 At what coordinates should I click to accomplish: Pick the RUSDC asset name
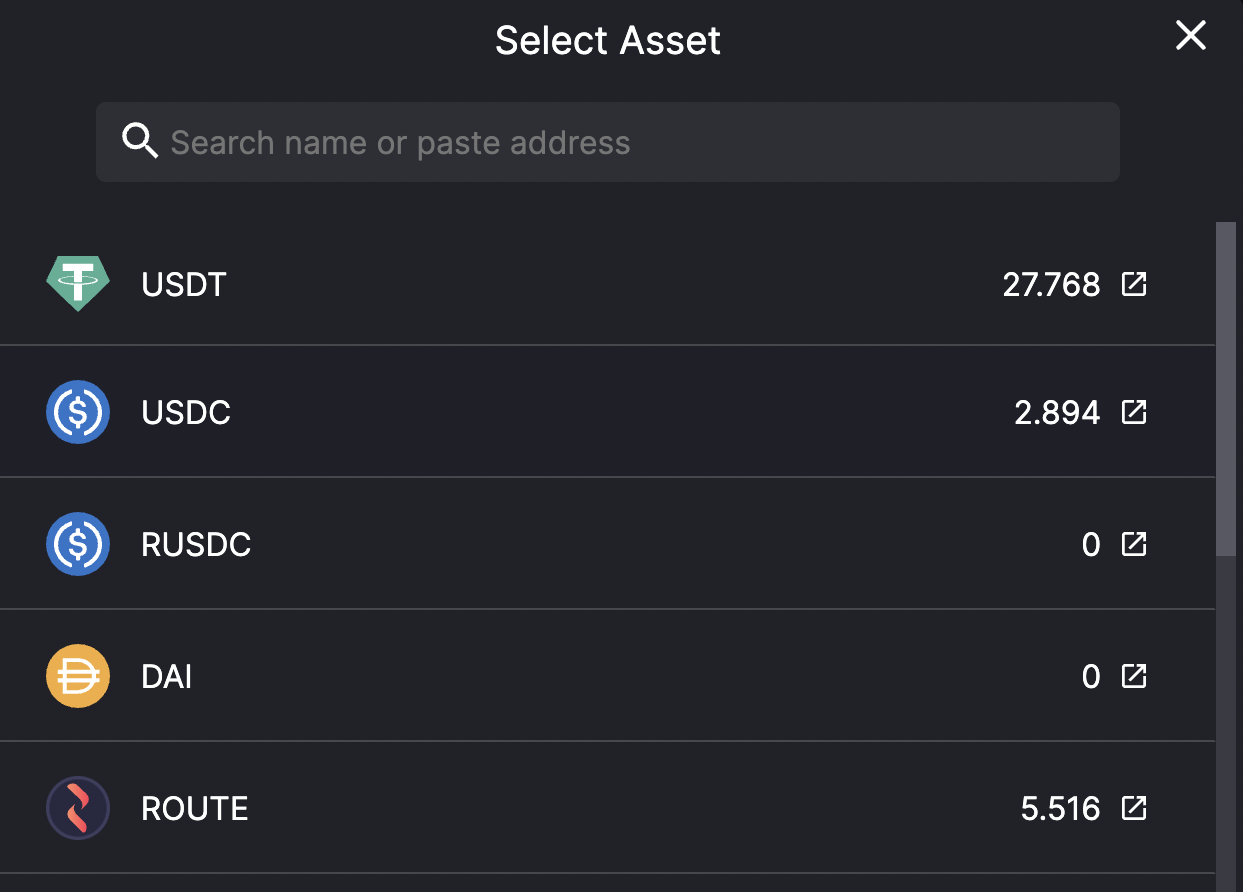pos(196,545)
